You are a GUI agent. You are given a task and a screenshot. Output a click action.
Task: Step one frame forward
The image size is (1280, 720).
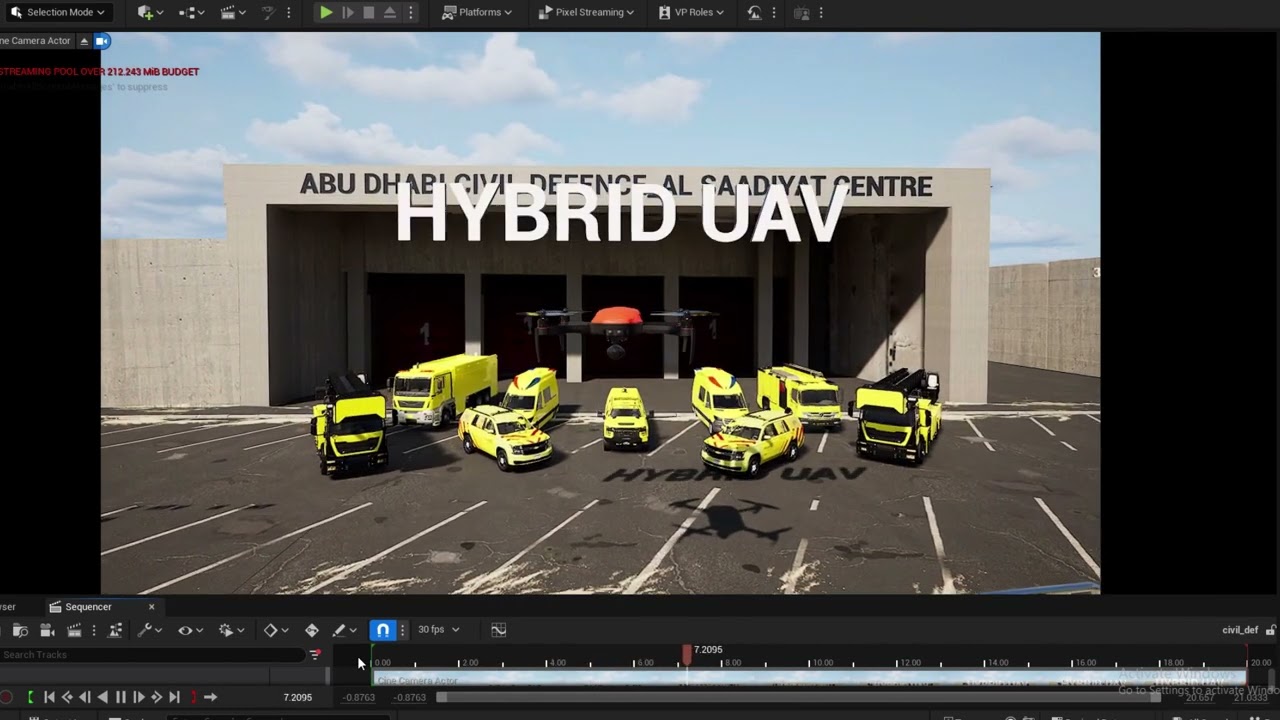pyautogui.click(x=138, y=697)
